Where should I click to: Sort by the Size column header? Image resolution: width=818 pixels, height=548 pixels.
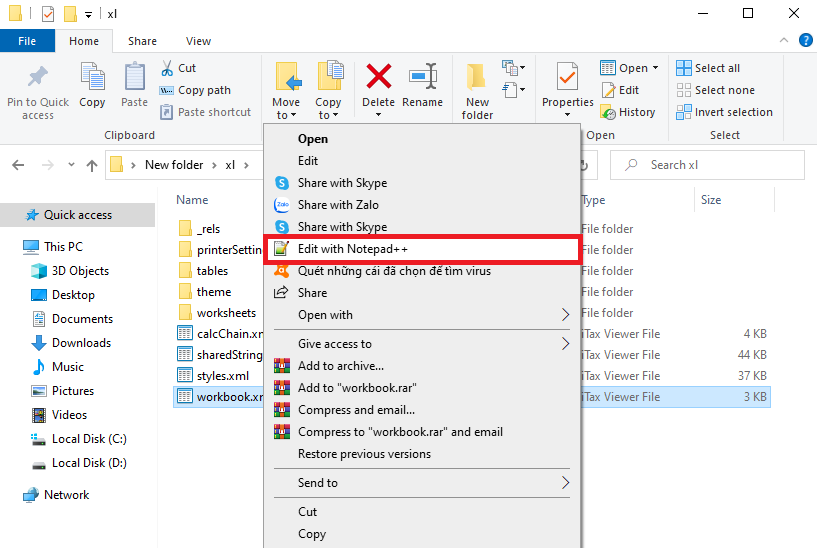click(711, 200)
